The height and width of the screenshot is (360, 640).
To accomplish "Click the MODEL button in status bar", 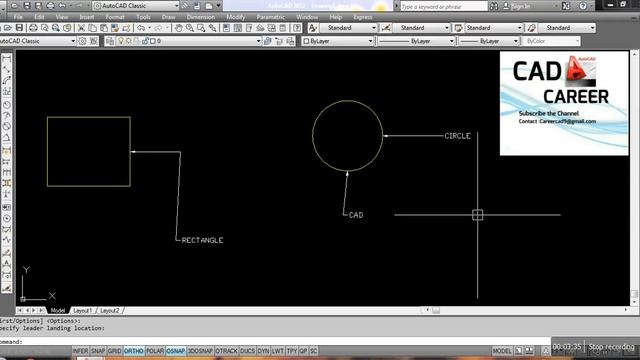I will (502, 351).
